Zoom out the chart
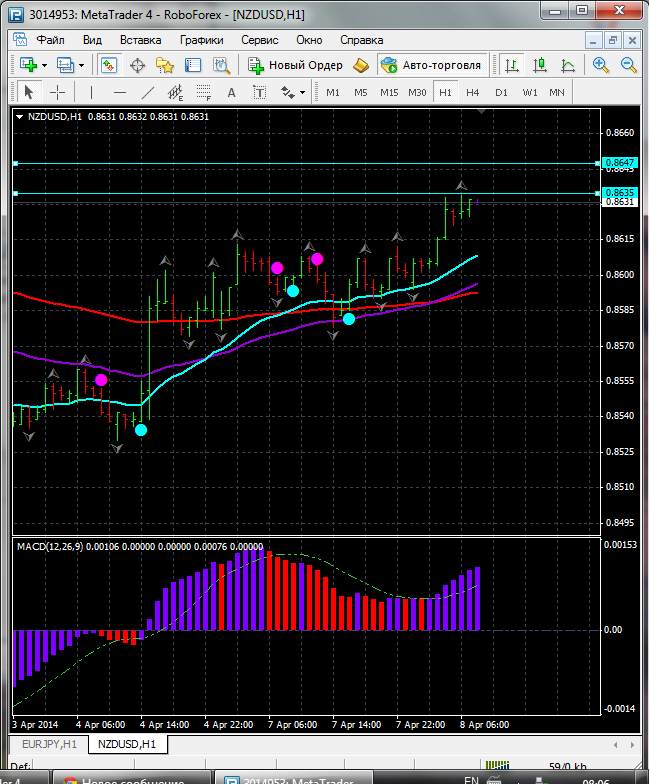The height and width of the screenshot is (784, 650). pyautogui.click(x=628, y=65)
